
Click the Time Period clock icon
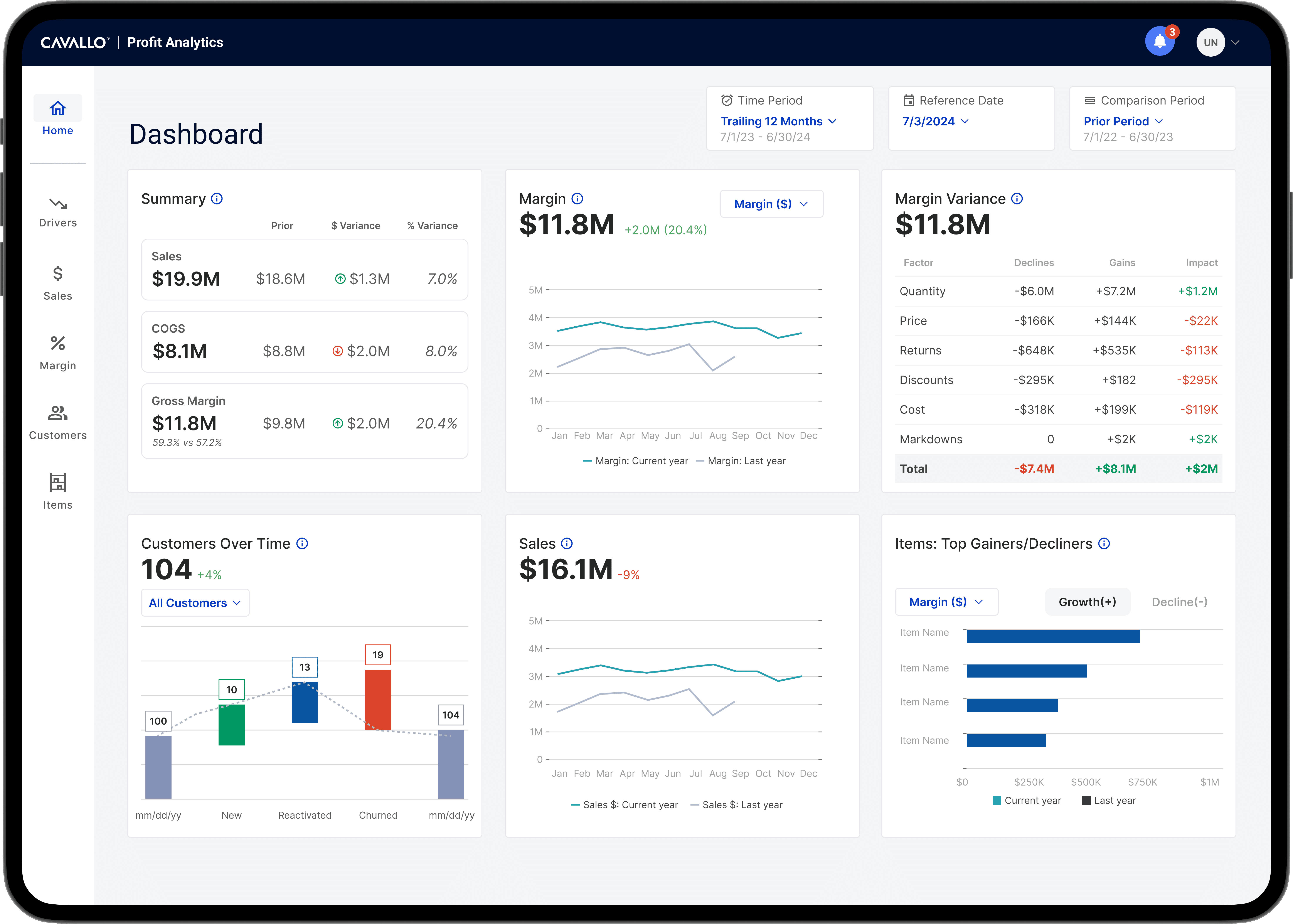727,100
